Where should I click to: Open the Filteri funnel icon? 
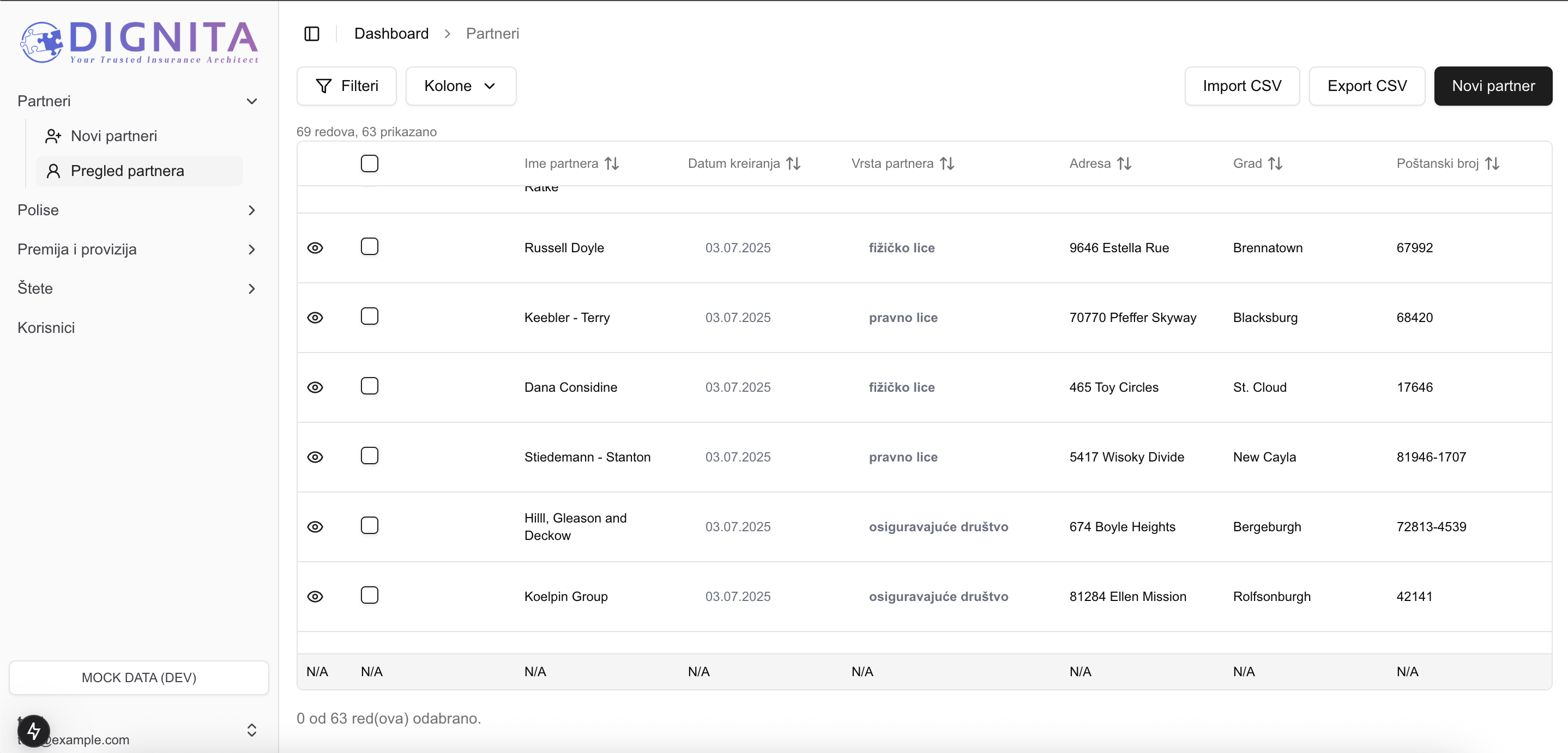(x=324, y=86)
